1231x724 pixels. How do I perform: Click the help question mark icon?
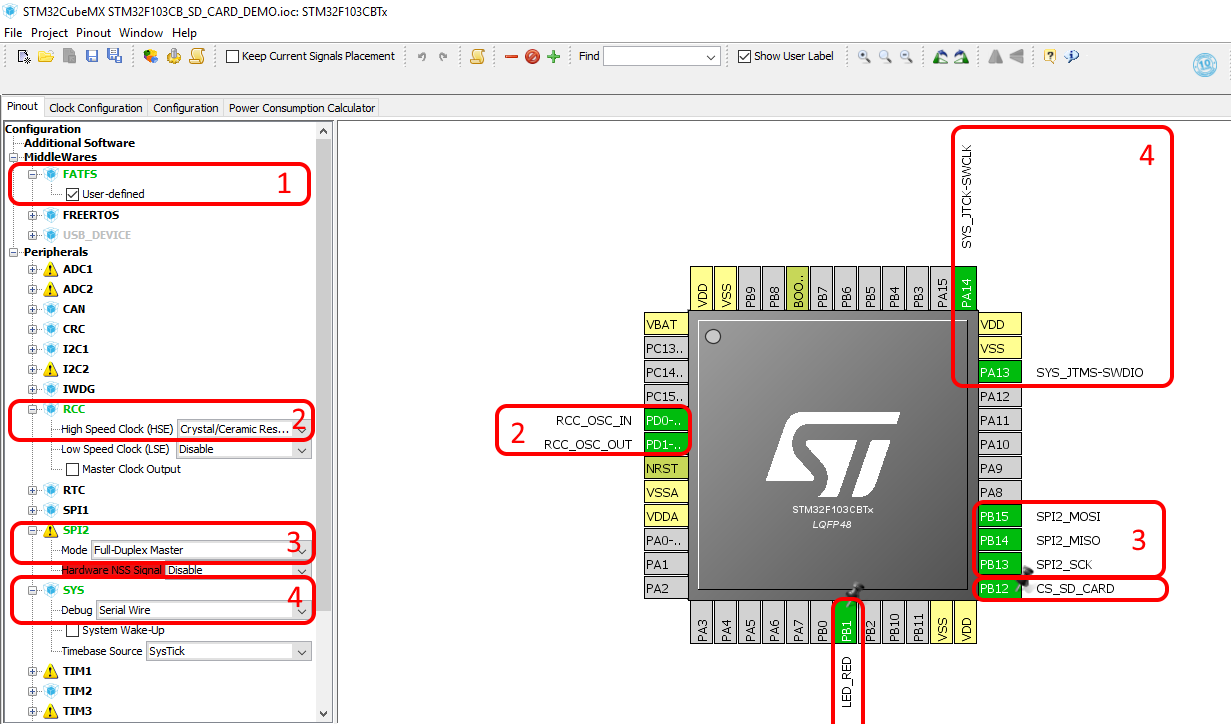[x=1048, y=57]
